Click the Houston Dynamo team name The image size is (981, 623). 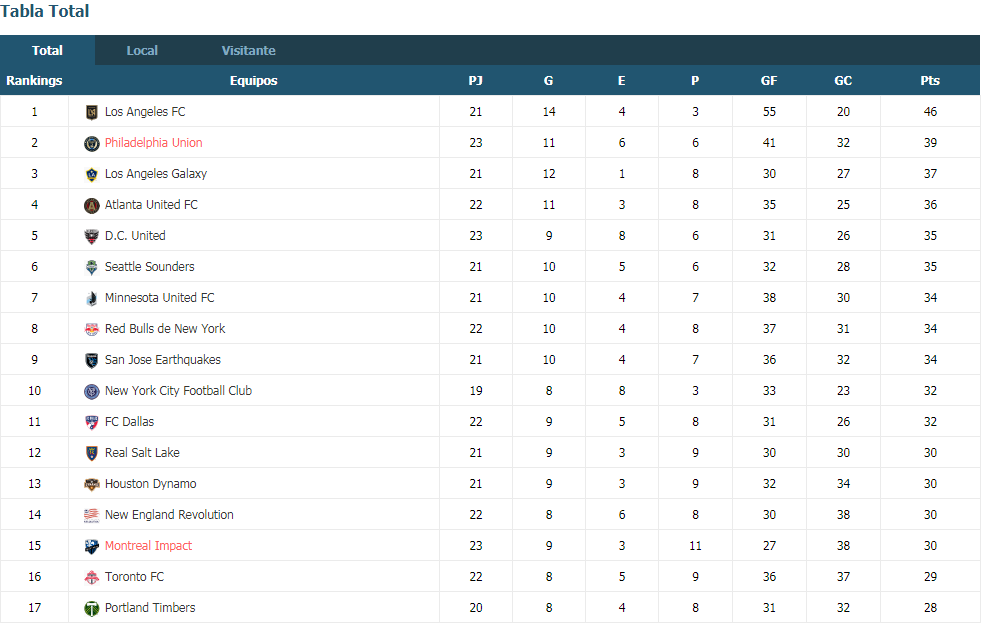tap(150, 484)
